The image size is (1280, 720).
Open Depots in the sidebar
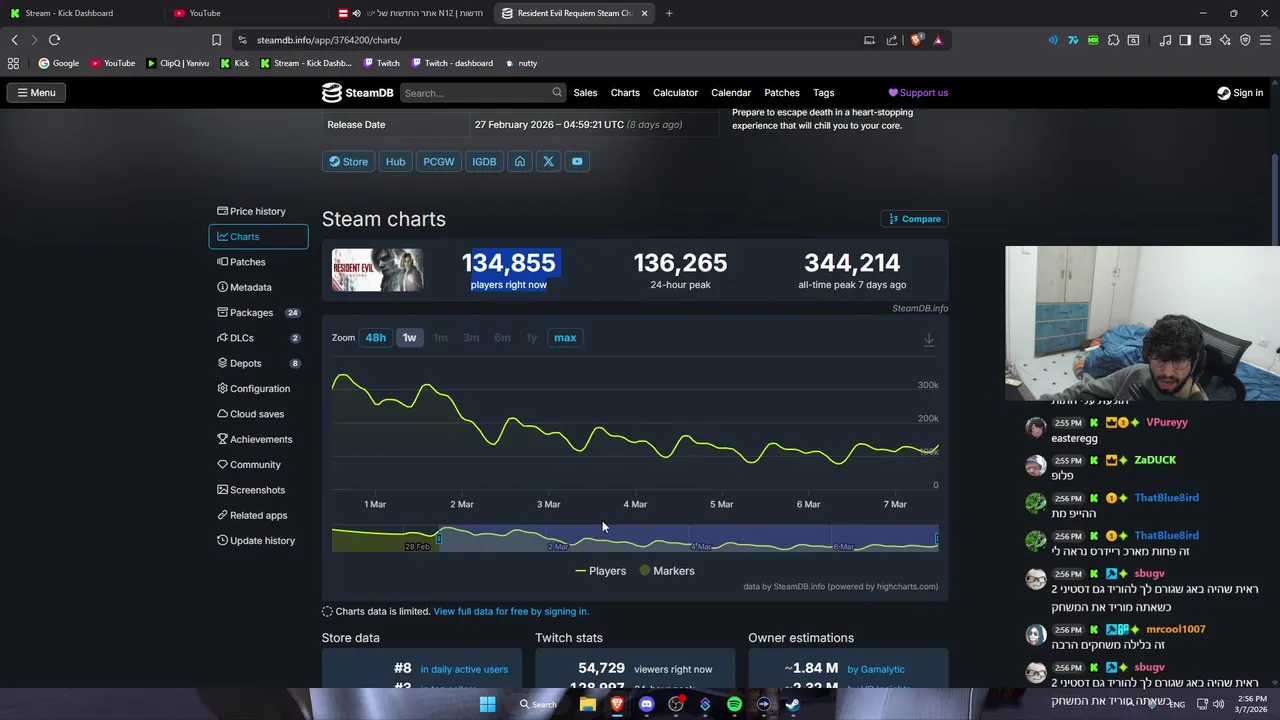(x=258, y=363)
